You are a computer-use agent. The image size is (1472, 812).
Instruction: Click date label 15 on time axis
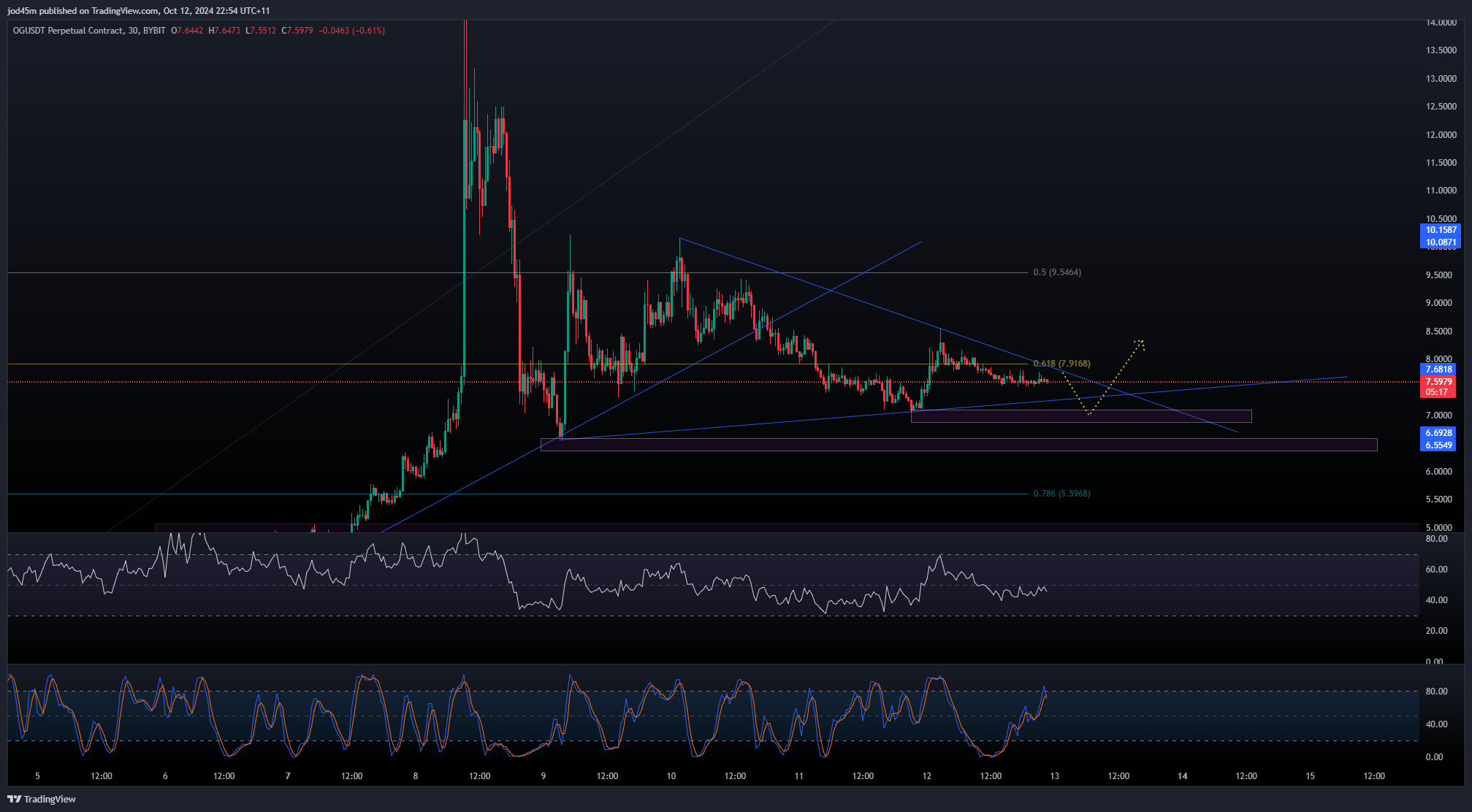tap(1311, 776)
